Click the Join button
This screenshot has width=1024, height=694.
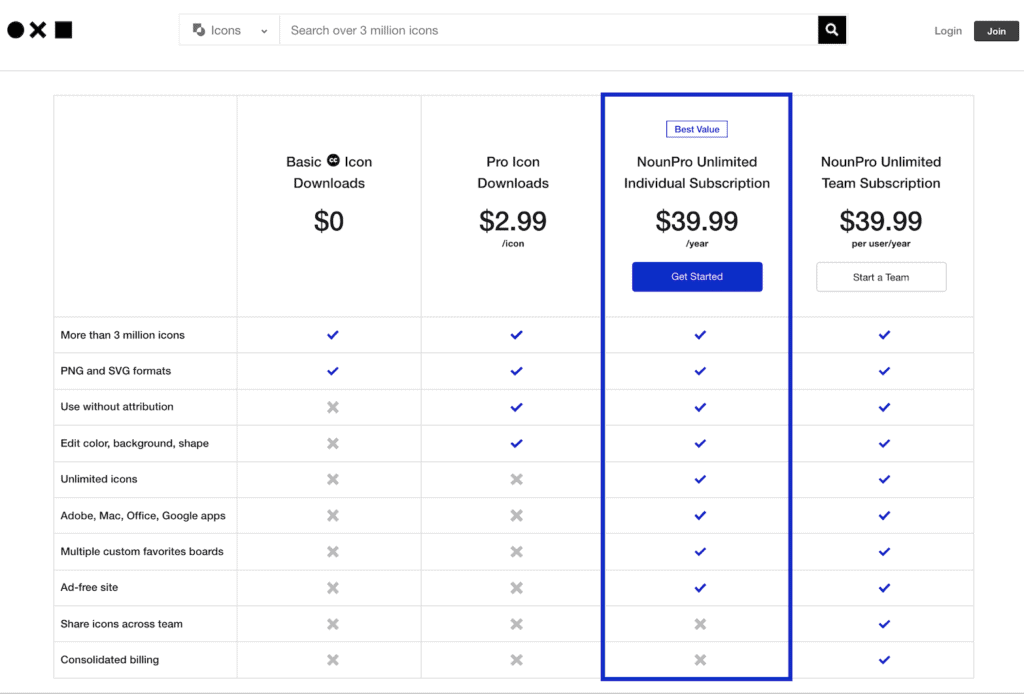[x=996, y=31]
